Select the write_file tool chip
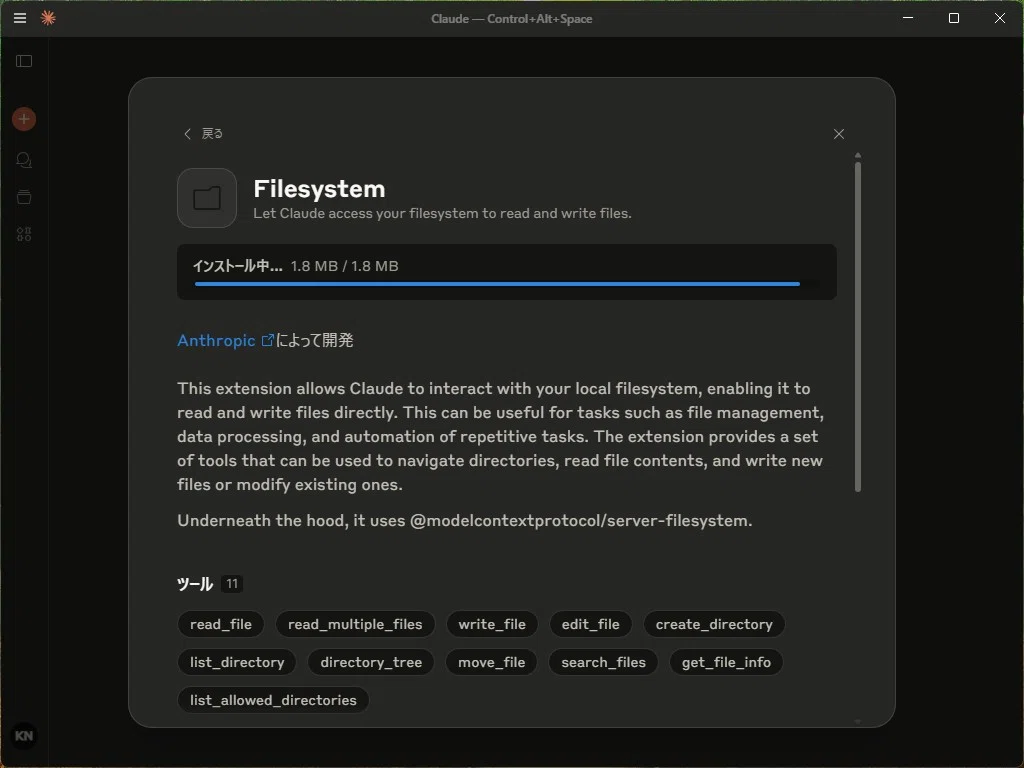The image size is (1024, 768). tap(492, 624)
